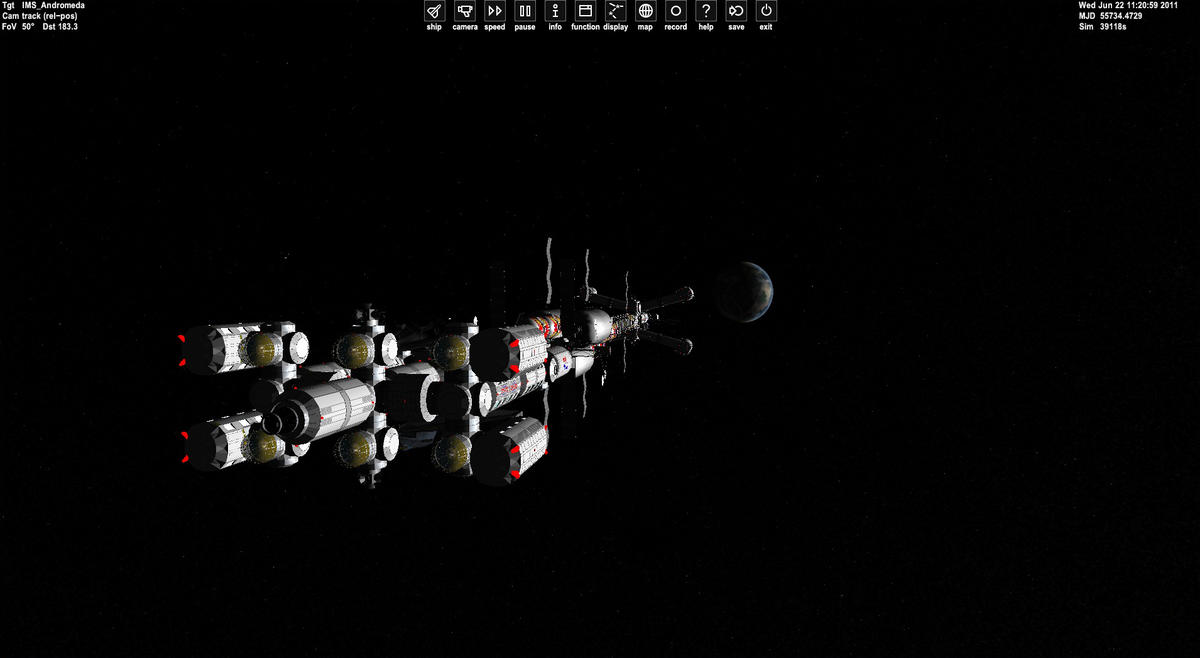Click the 'Dst 183.3' distance readout
The image size is (1200, 658).
click(x=60, y=27)
